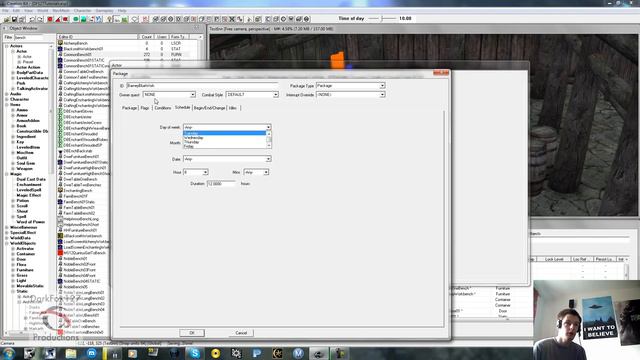
Task: Click the yellow disc taskbar icon
Action: click(215, 353)
